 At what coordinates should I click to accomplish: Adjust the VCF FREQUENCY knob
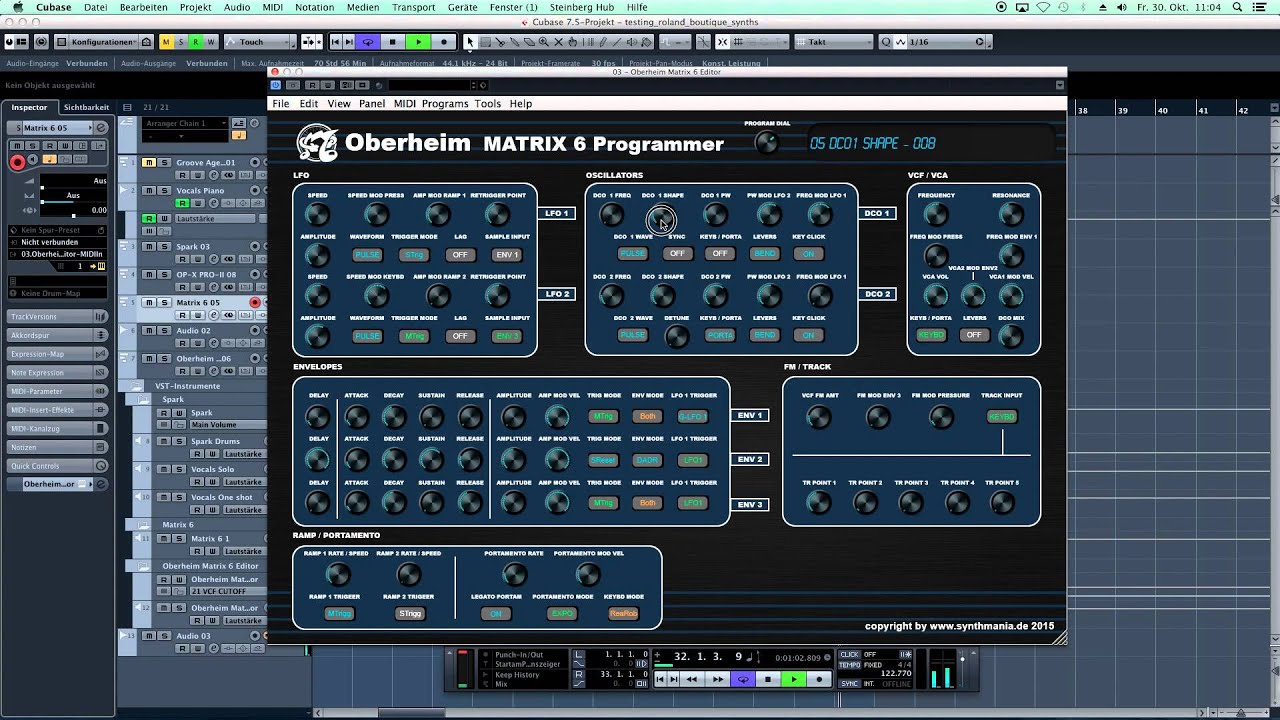(x=936, y=214)
